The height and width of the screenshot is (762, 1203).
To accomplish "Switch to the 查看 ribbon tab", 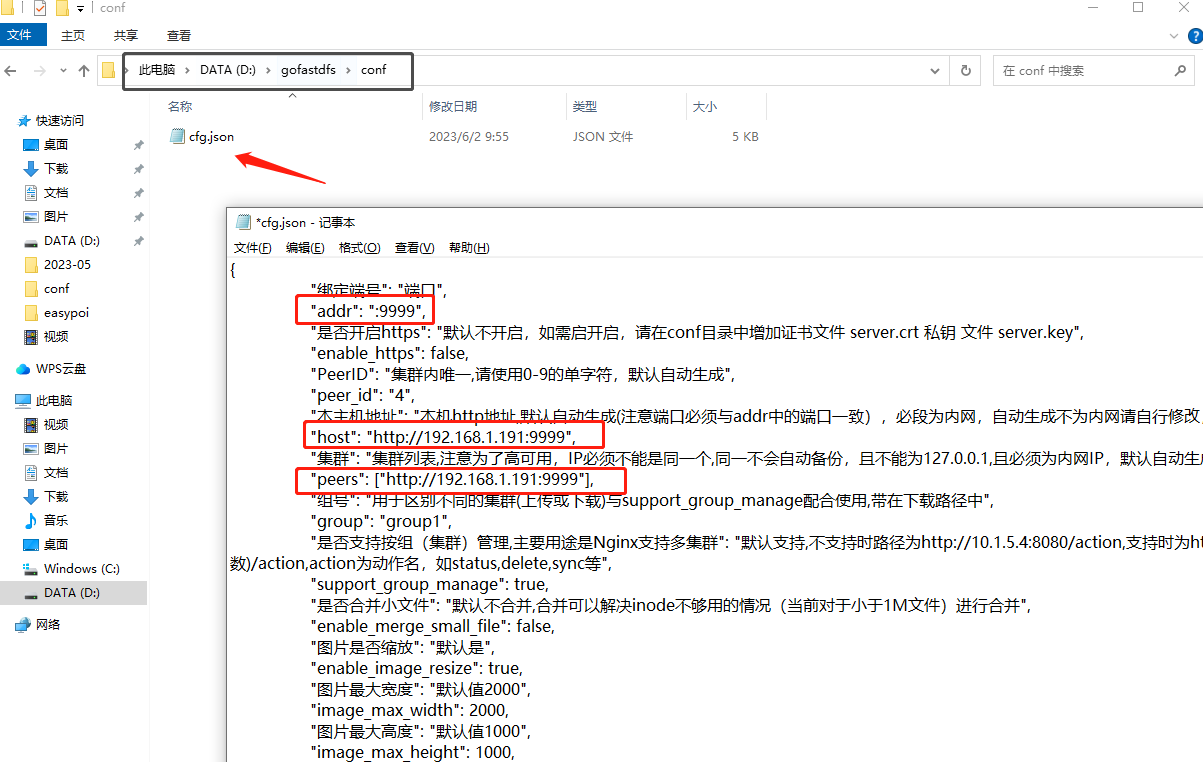I will coord(179,35).
